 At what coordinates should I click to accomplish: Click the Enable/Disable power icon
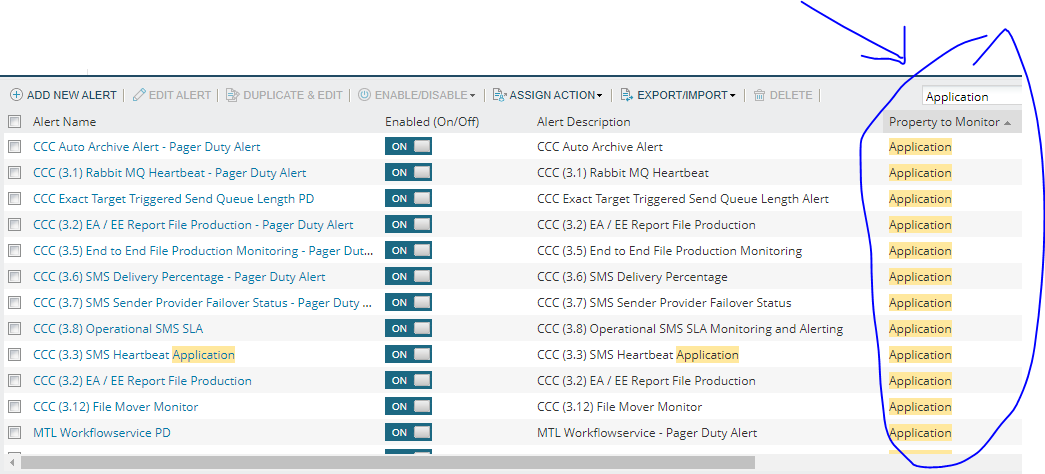pos(365,95)
